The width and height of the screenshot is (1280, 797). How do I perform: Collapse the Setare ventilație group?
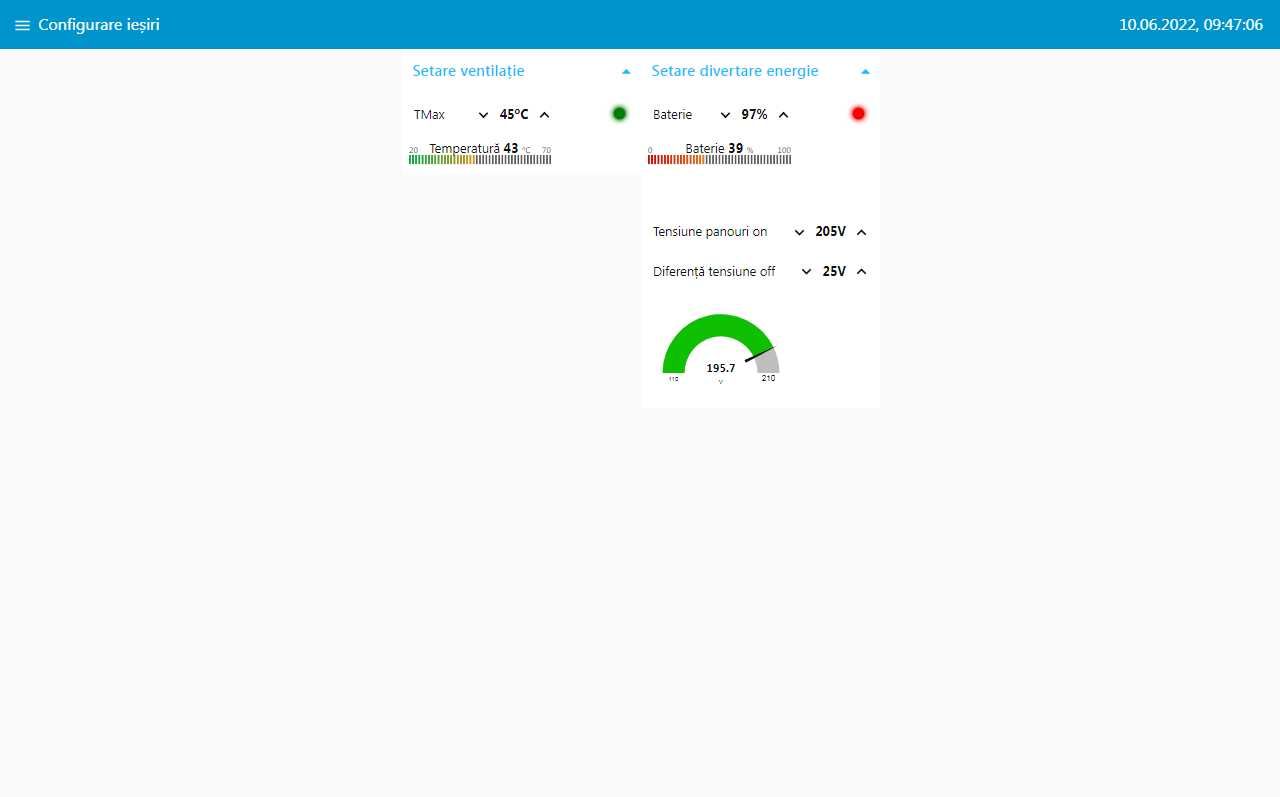(626, 71)
